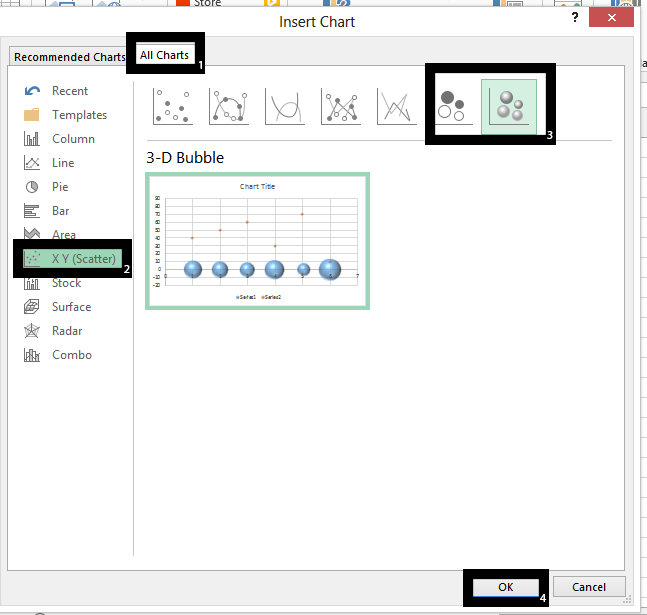Select the Area chart category
647x615 pixels.
point(50,234)
